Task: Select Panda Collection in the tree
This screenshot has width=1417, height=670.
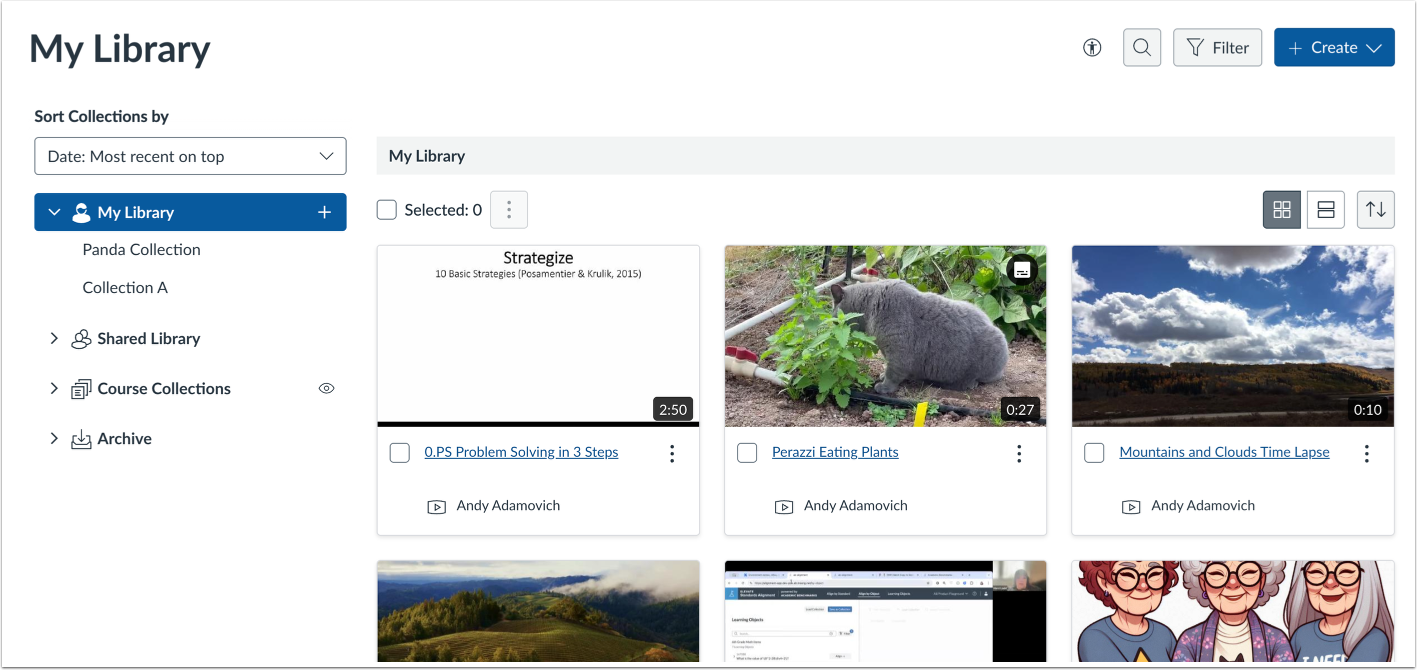Action: click(x=142, y=250)
